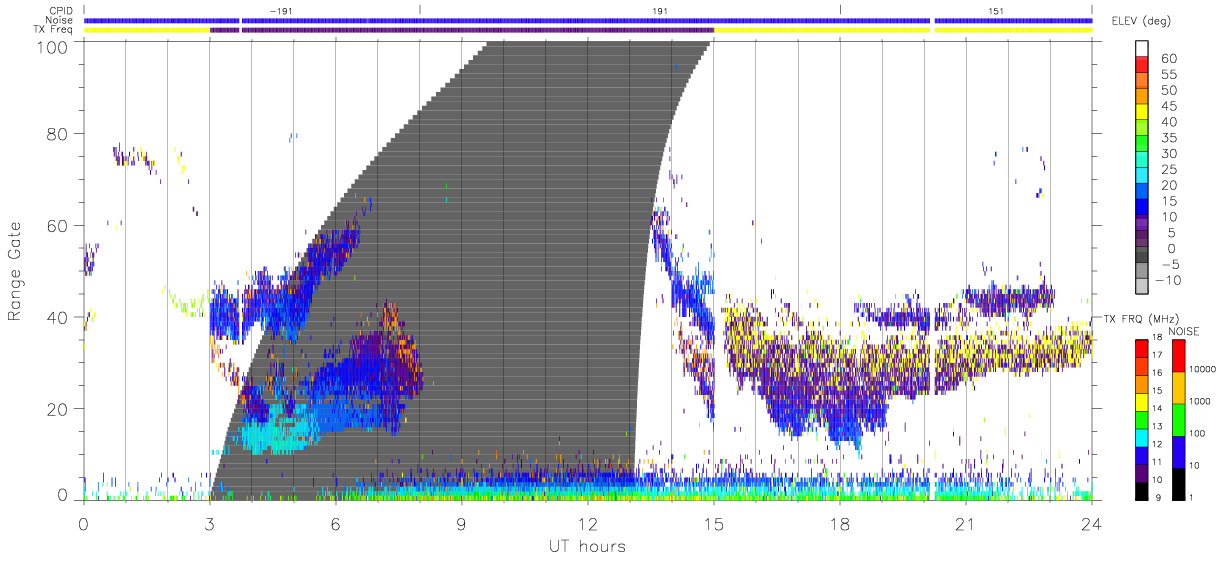Select the green segment of NOISE color bar
This screenshot has height=567, width=1228.
(x=1180, y=419)
